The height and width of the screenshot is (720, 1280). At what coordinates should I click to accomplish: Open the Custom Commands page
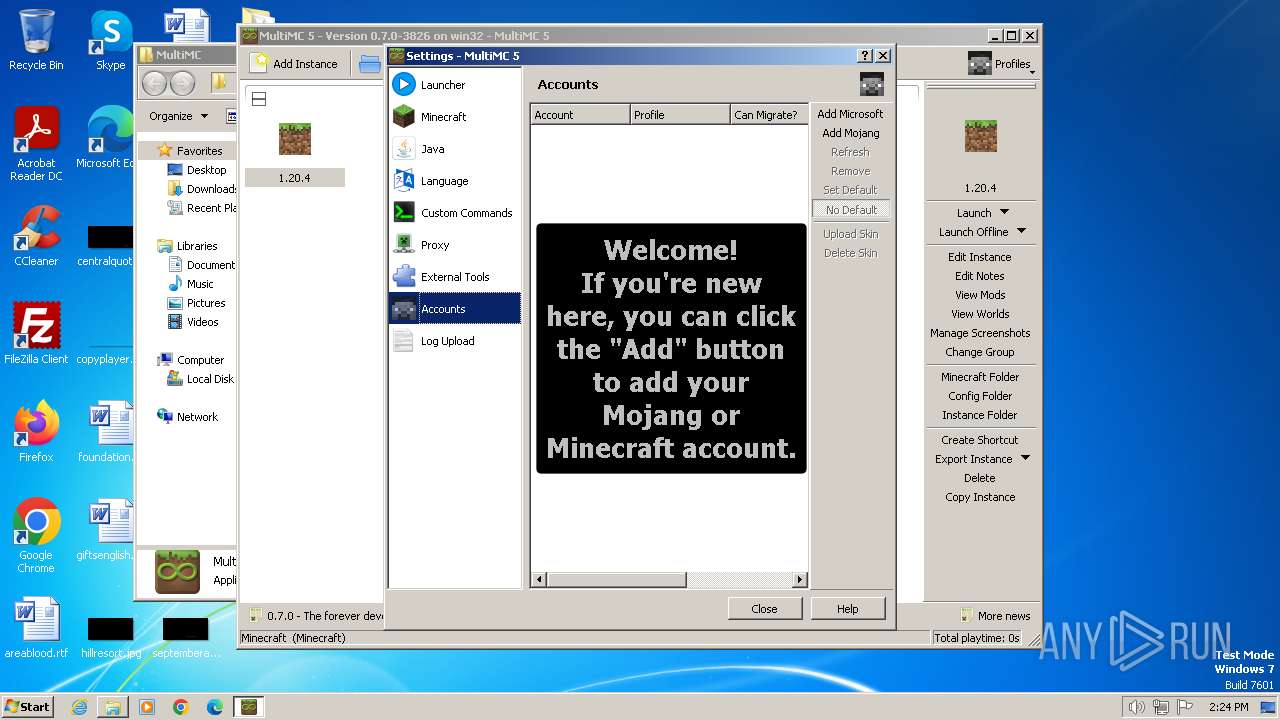pyautogui.click(x=455, y=213)
